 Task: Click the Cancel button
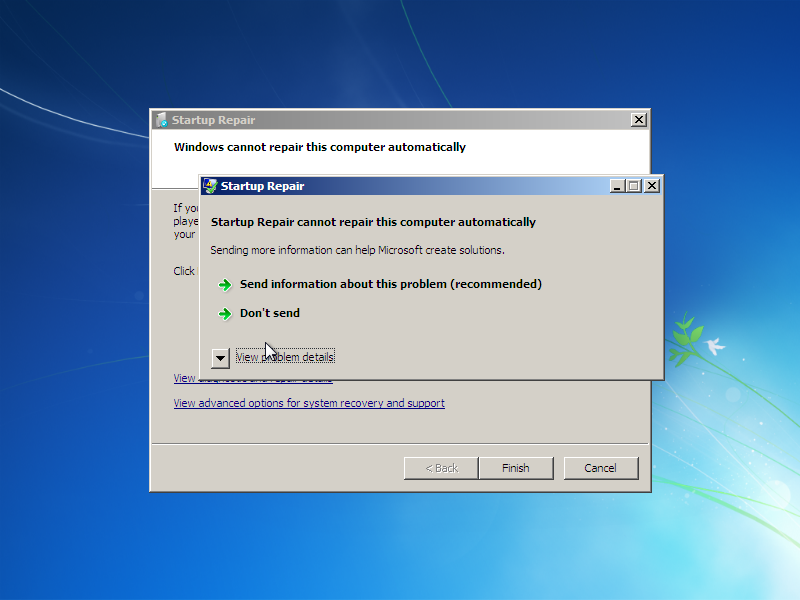[601, 468]
